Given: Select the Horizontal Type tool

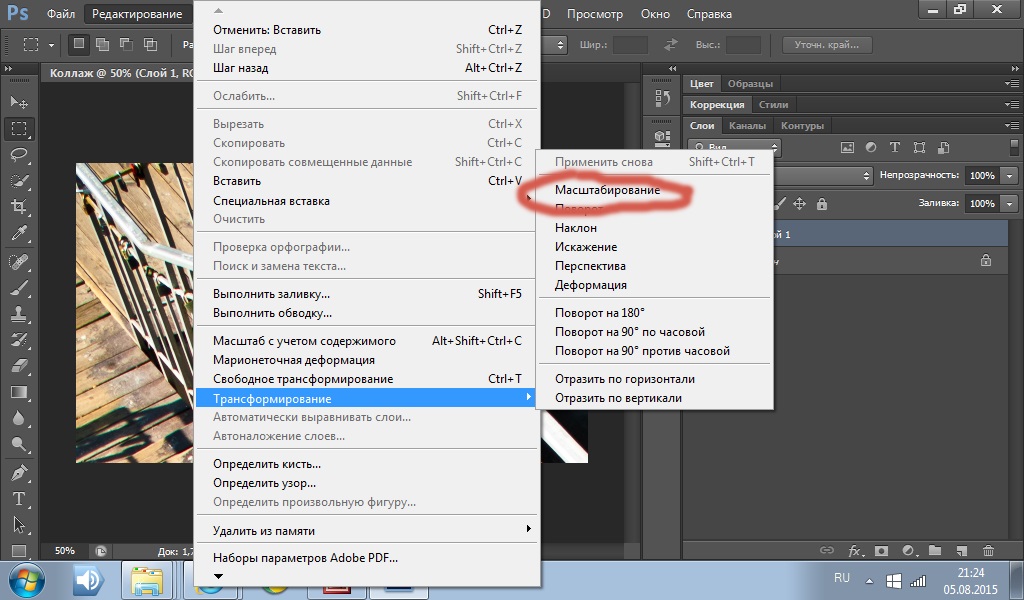Looking at the screenshot, I should (19, 498).
